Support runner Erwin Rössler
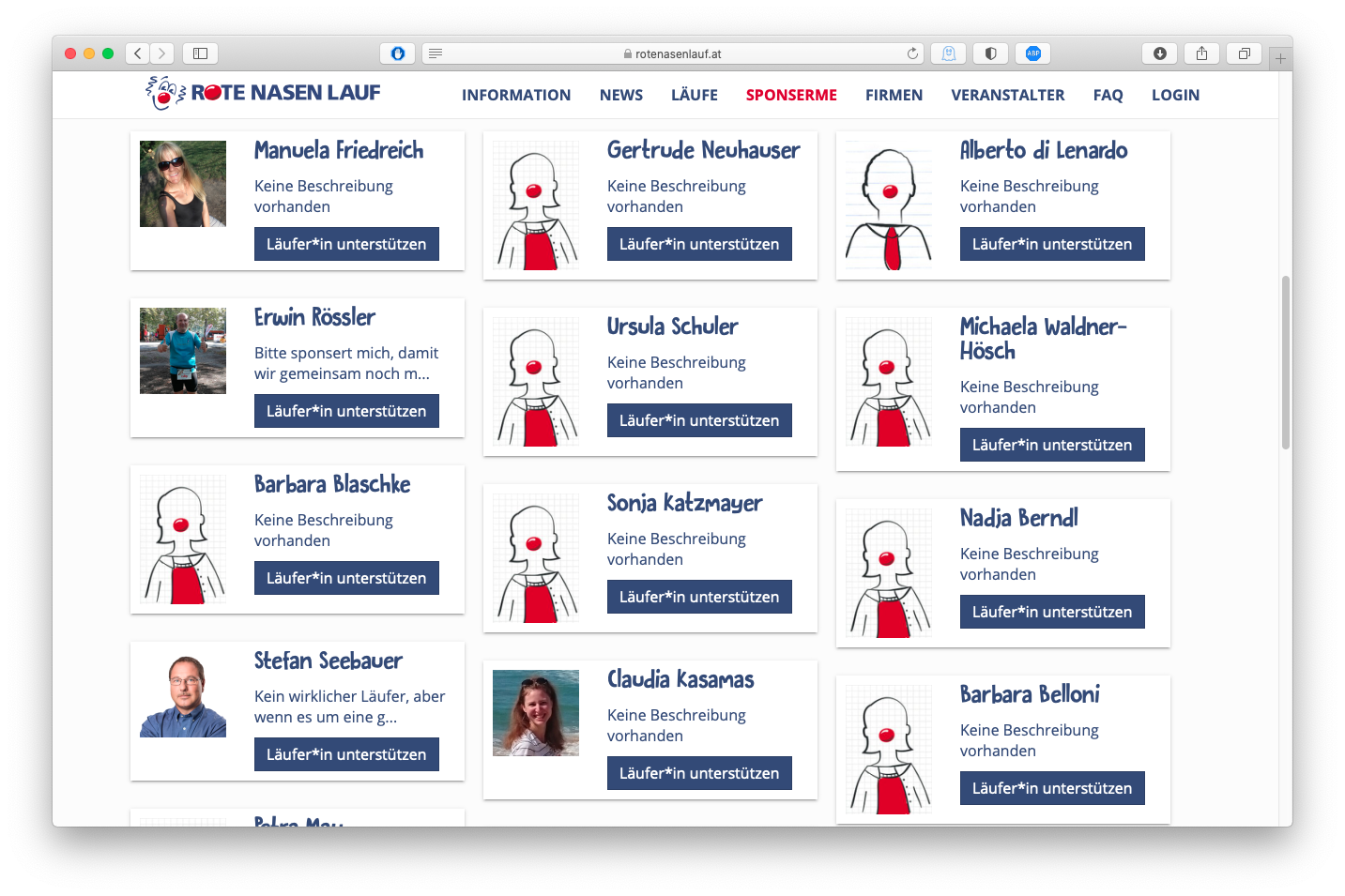1345x896 pixels. (346, 411)
